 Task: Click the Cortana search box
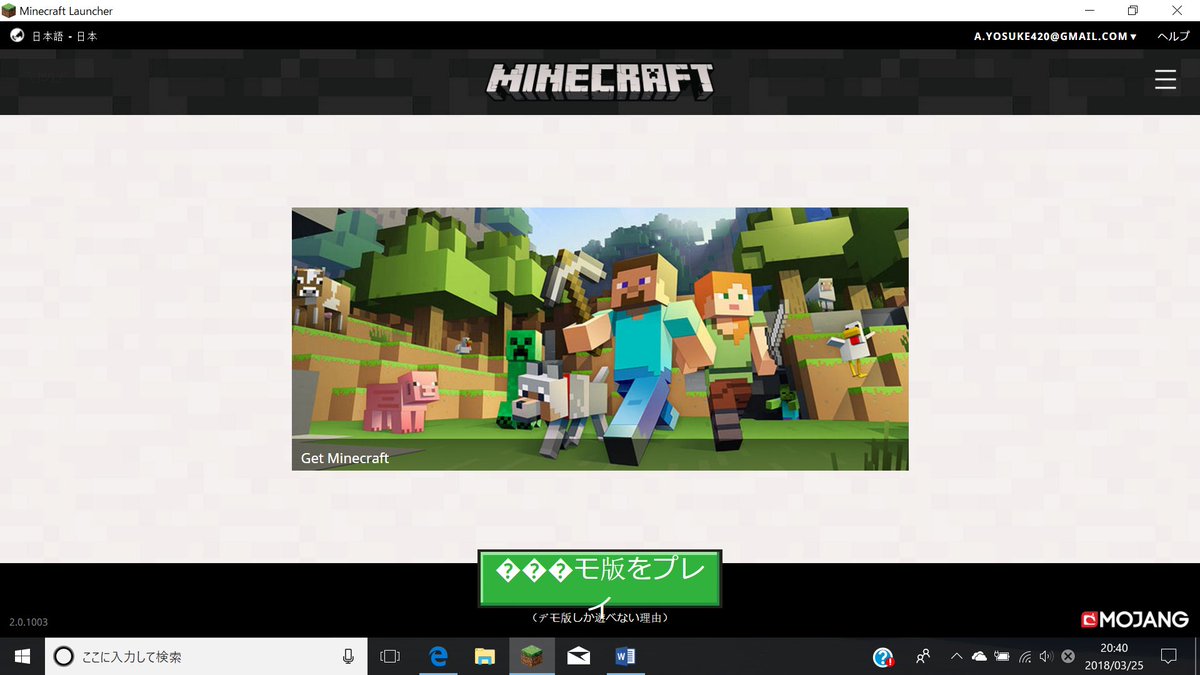[207, 656]
